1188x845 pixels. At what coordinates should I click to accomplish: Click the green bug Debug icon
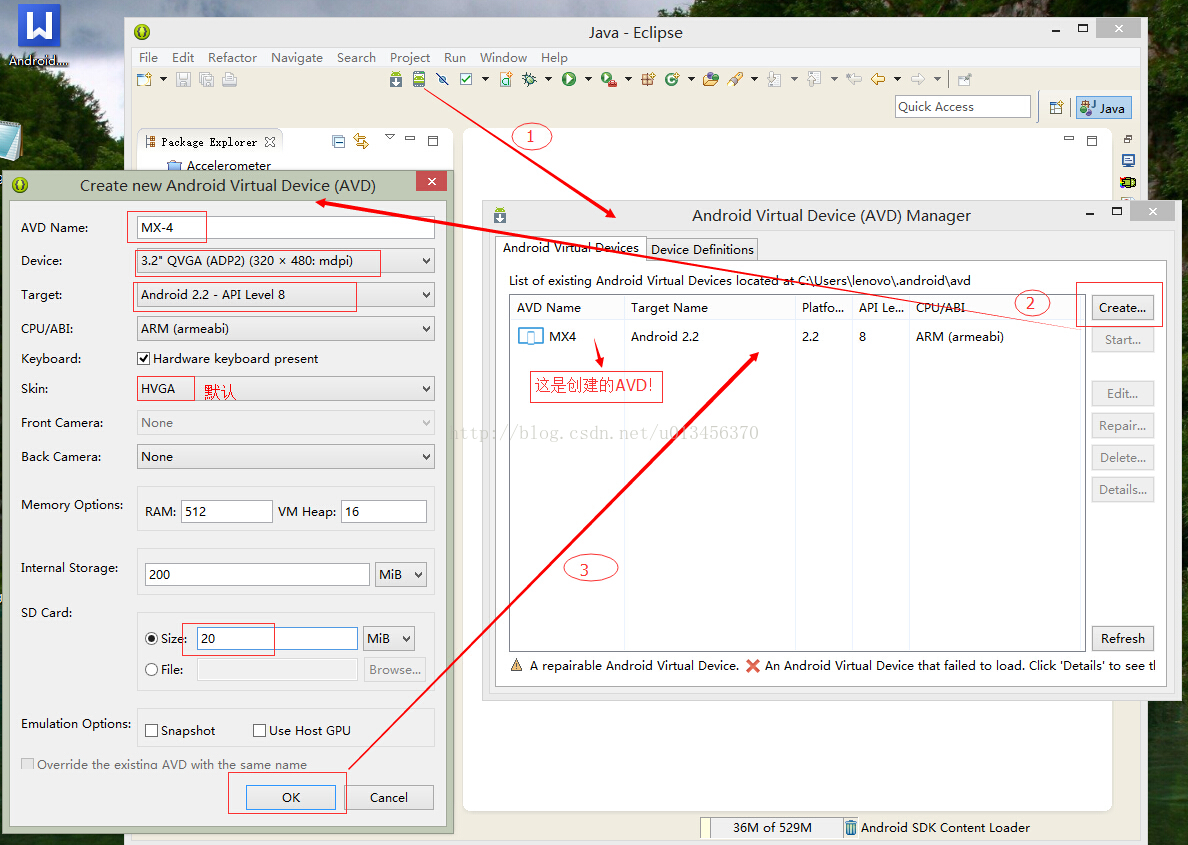[x=529, y=79]
